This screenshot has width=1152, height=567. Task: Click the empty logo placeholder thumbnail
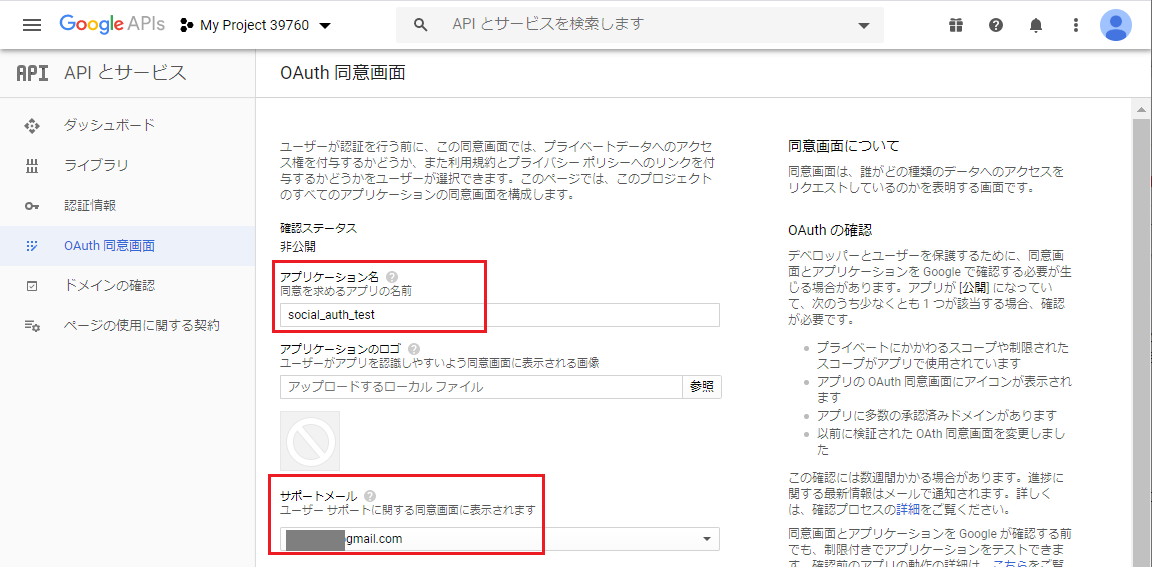point(310,441)
